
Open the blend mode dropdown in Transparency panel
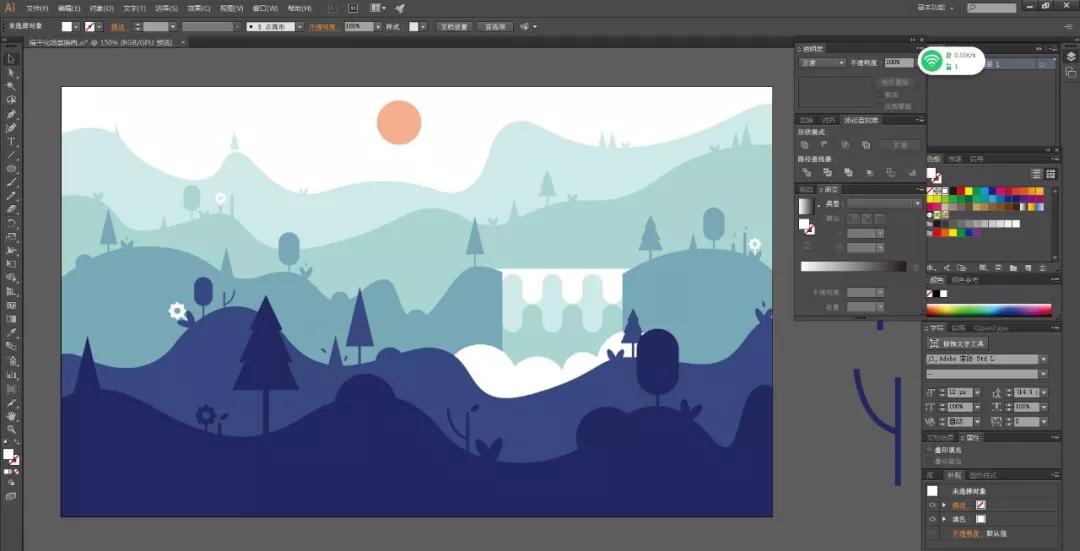821,62
